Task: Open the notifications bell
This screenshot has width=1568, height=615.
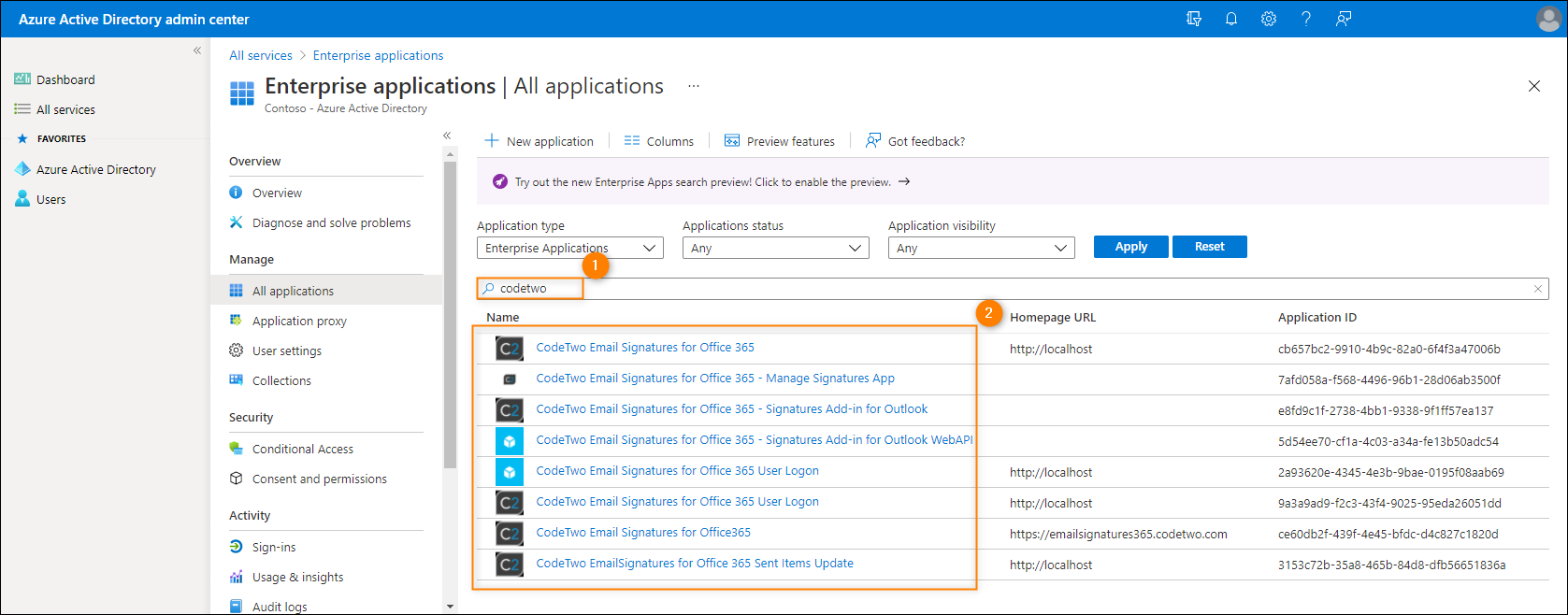Action: (1231, 19)
